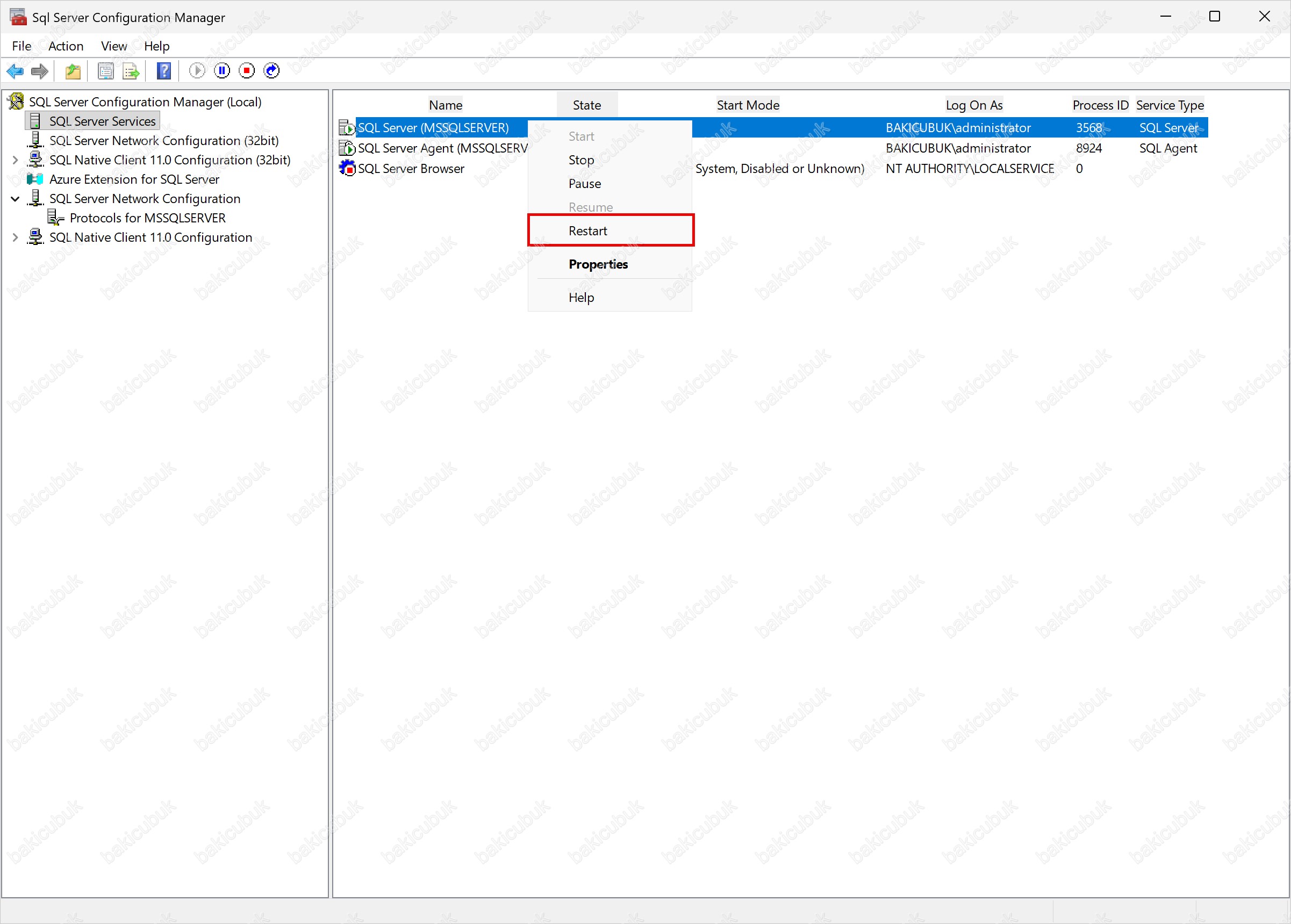The height and width of the screenshot is (924, 1291).
Task: Open the View menu
Action: tap(114, 46)
